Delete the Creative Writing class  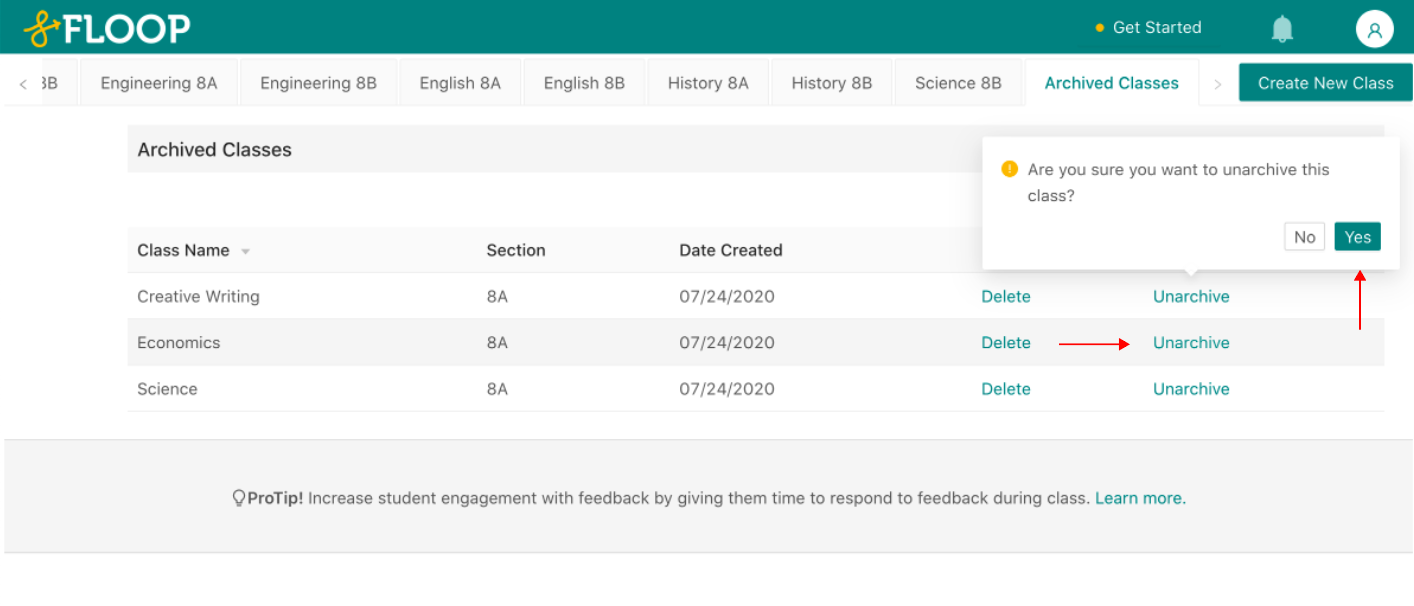[1006, 297]
